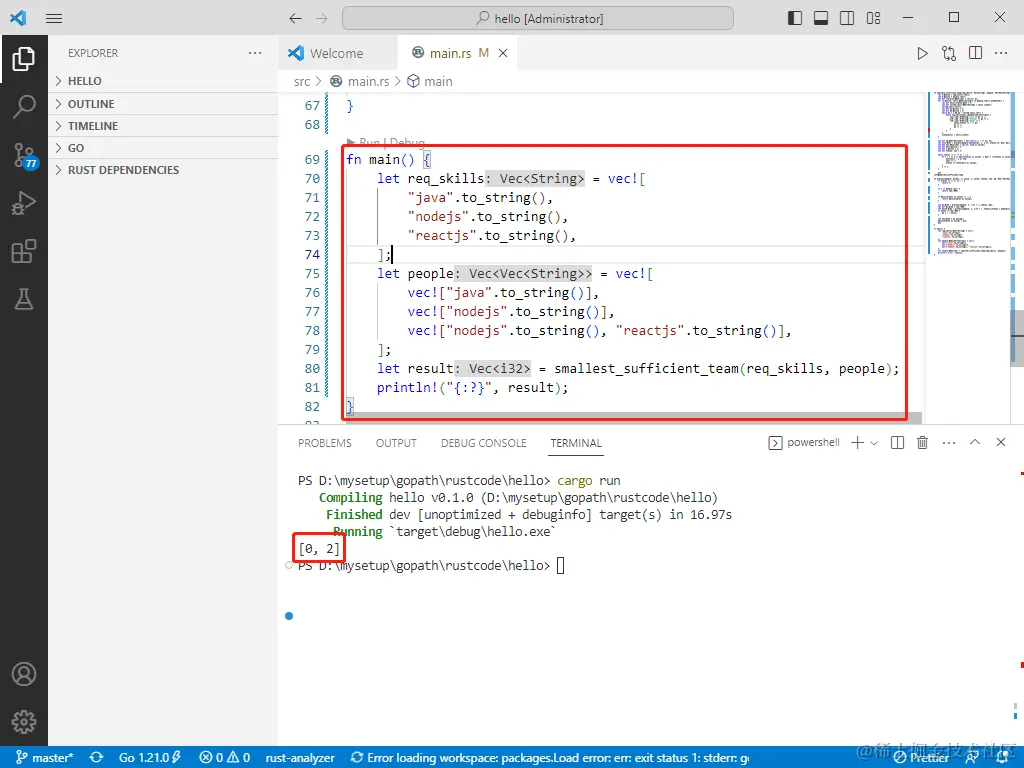Split the editor to the right

pos(976,53)
